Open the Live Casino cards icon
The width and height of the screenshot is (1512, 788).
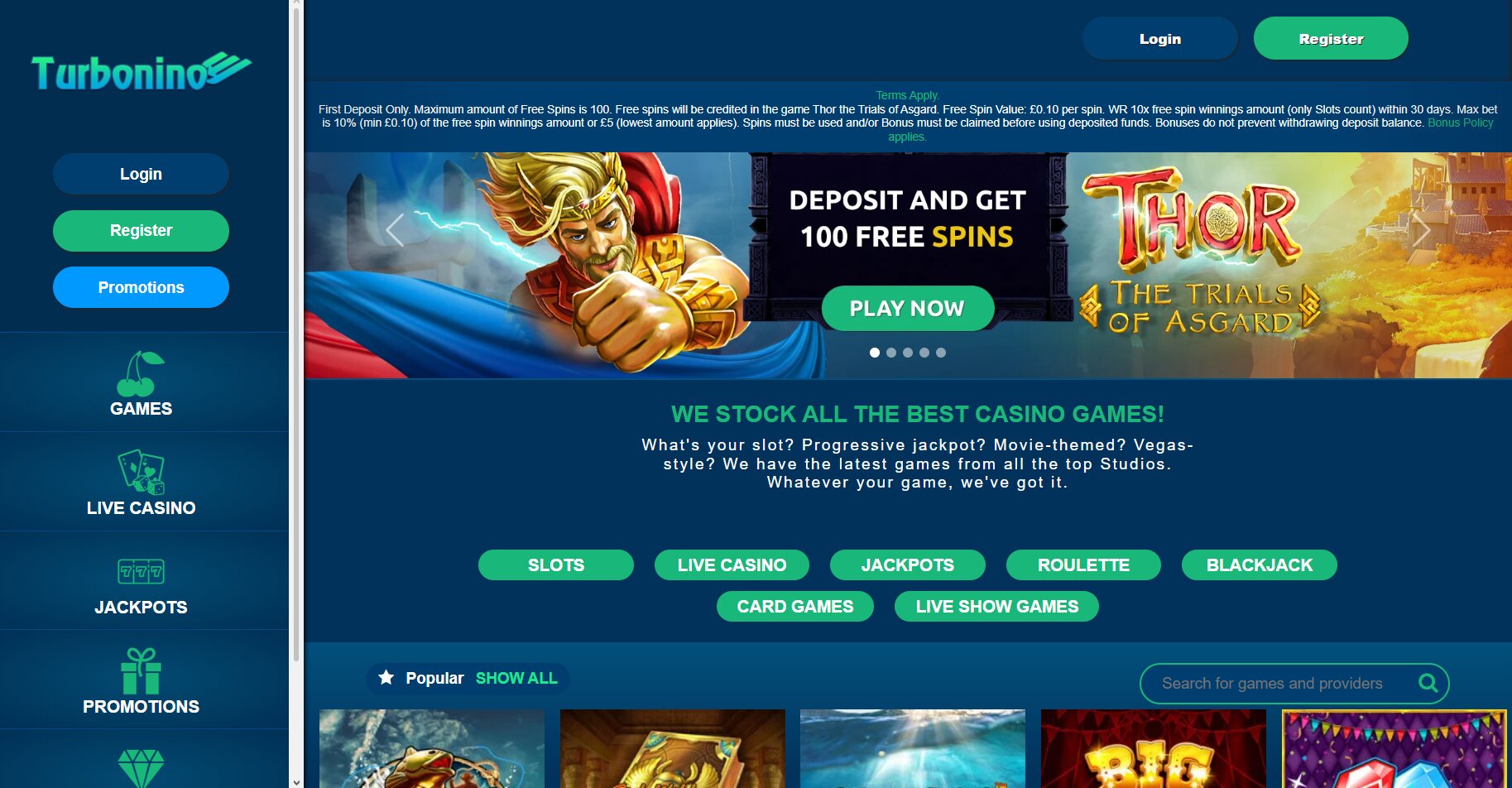click(x=141, y=472)
